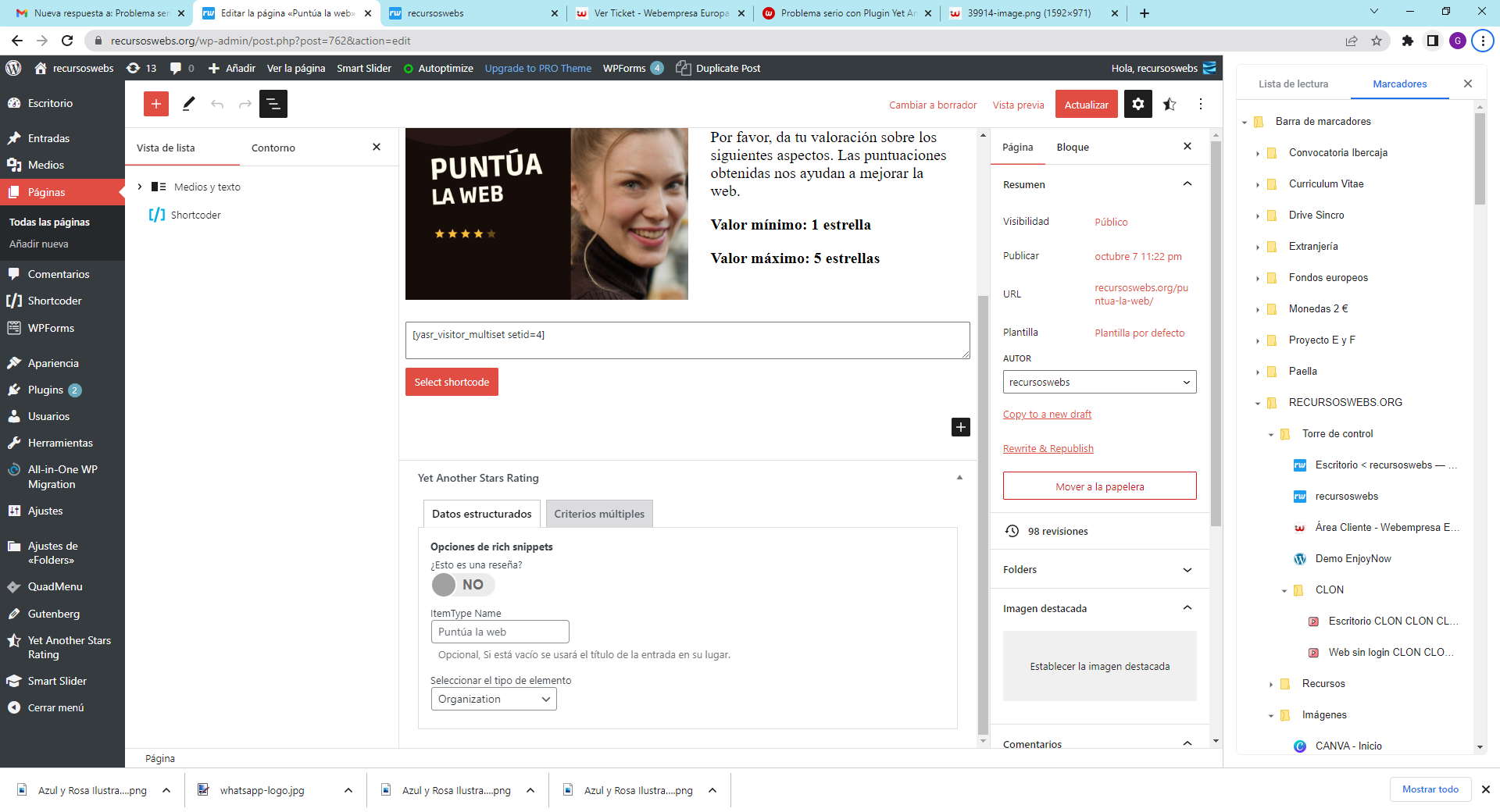Click Puntúa la web image thumbnail
This screenshot has height=812, width=1500.
point(546,213)
